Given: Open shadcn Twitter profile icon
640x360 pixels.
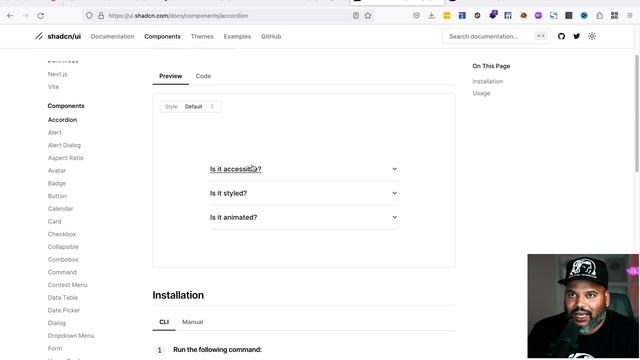Looking at the screenshot, I should coord(576,36).
